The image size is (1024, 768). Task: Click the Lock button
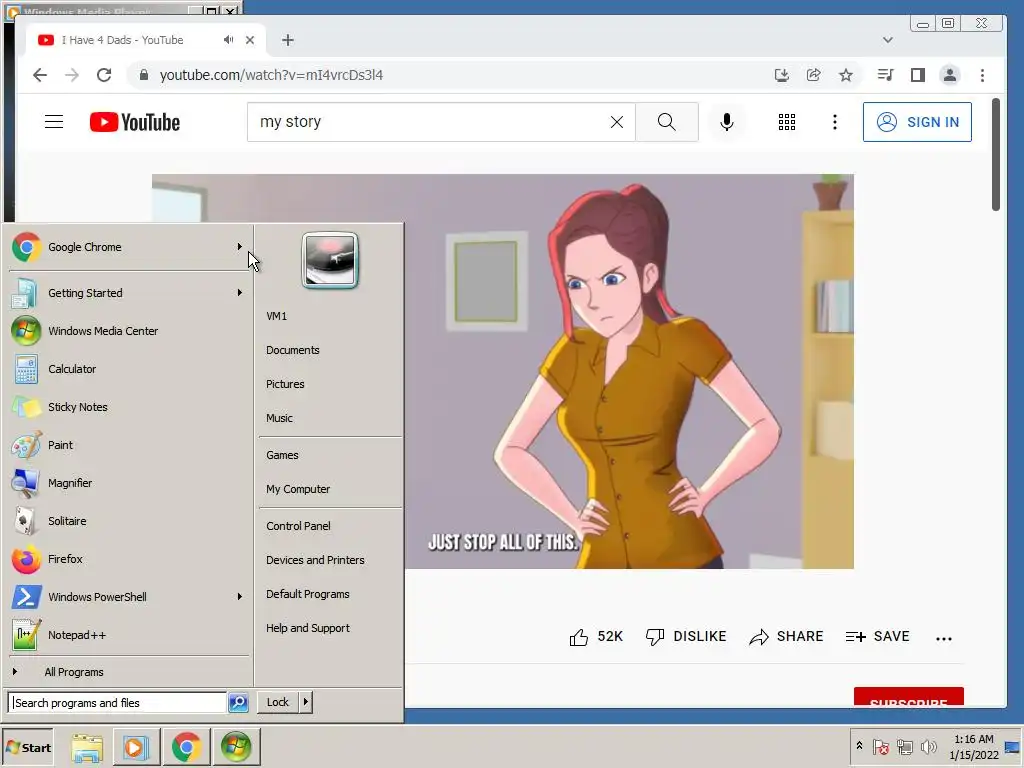pos(278,702)
